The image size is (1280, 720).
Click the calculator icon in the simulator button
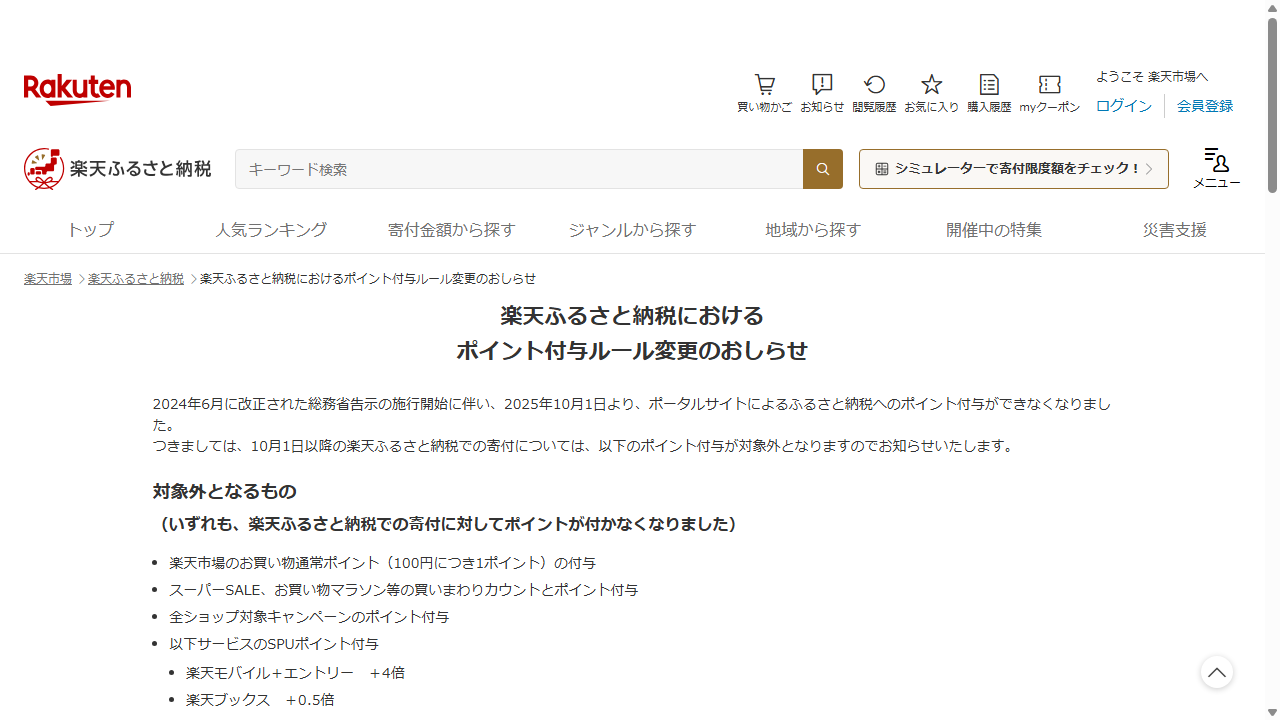(881, 169)
